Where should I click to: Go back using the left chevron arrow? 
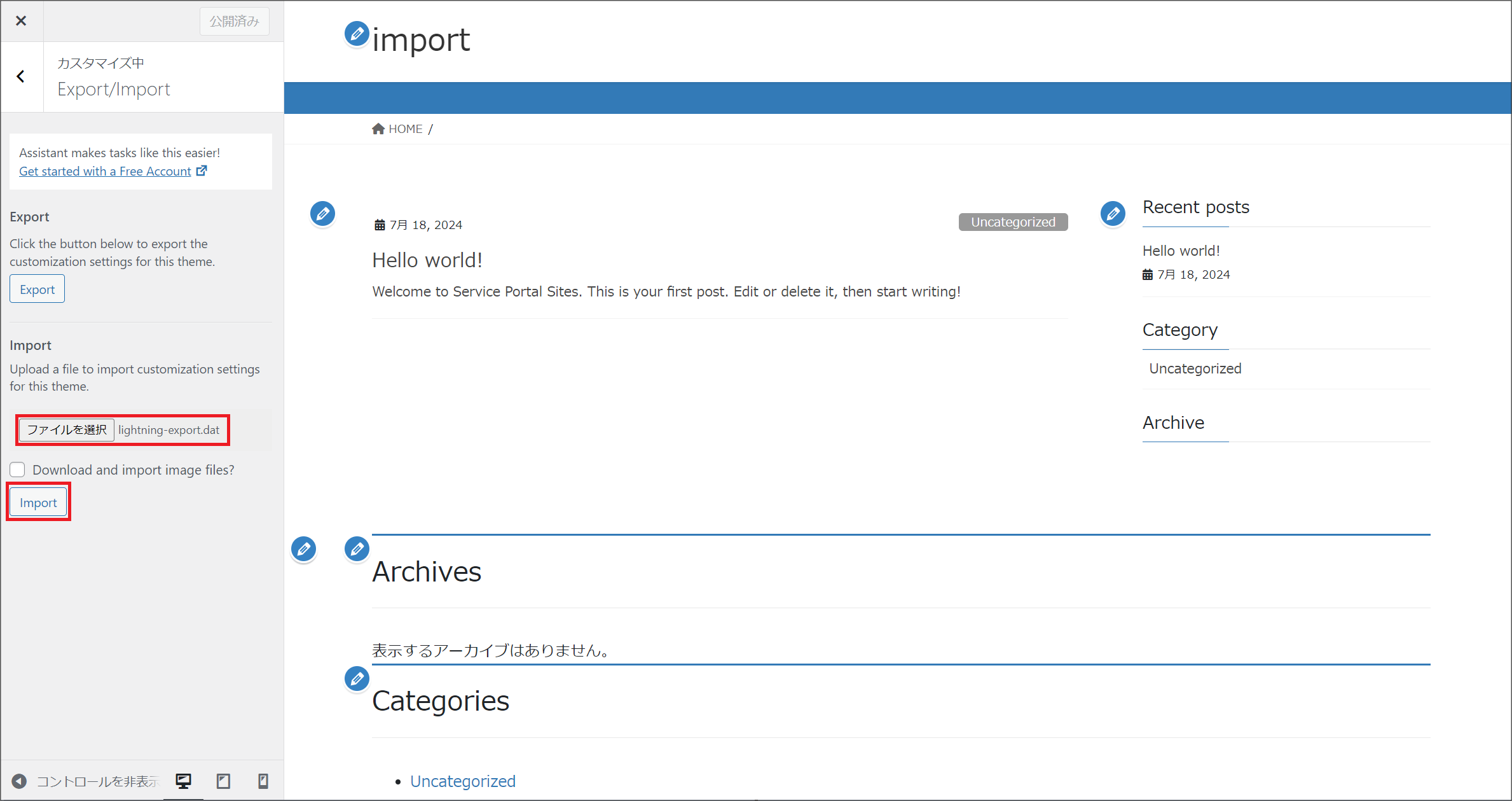(21, 77)
